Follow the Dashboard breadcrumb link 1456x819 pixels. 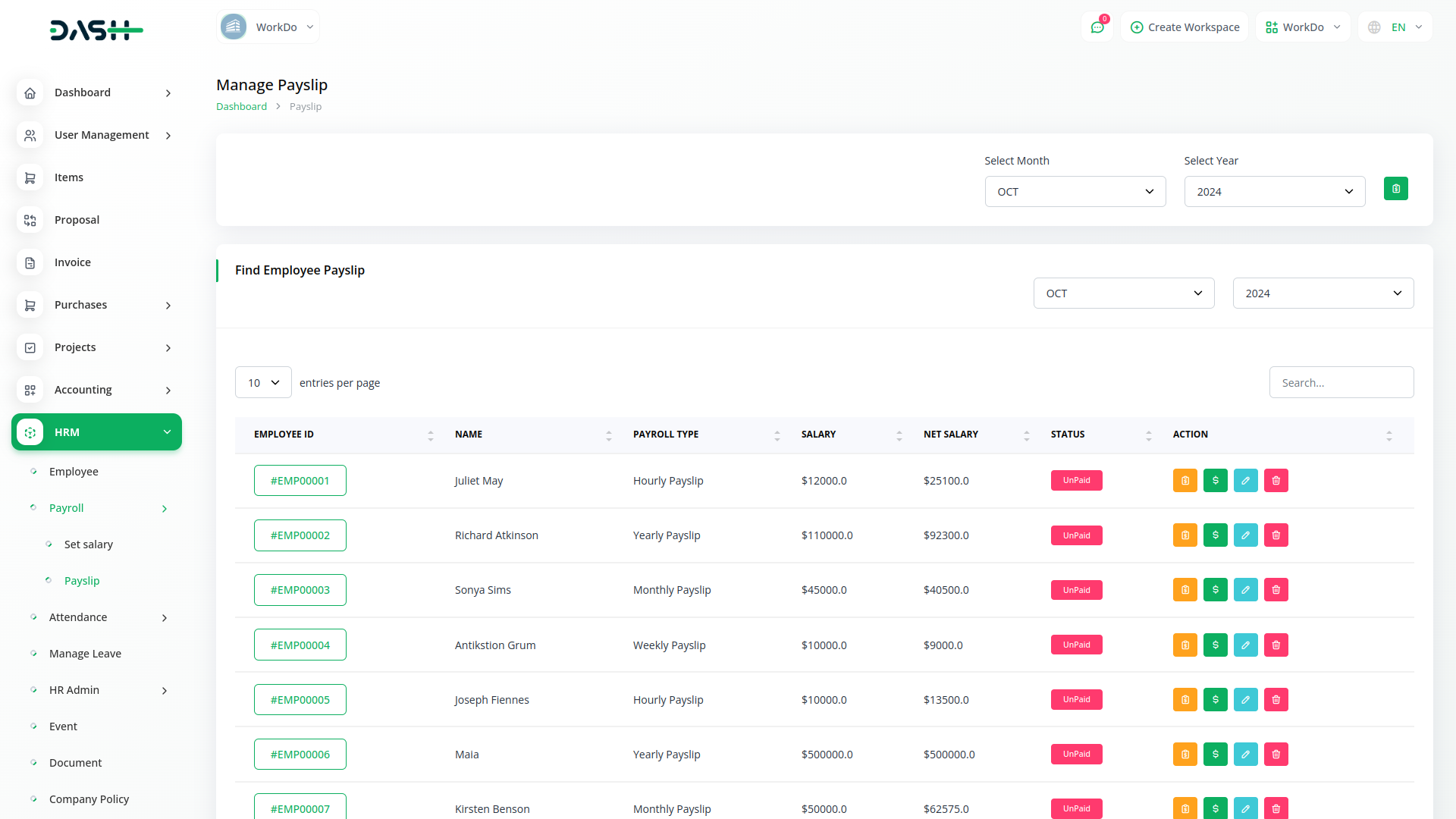pyautogui.click(x=241, y=106)
